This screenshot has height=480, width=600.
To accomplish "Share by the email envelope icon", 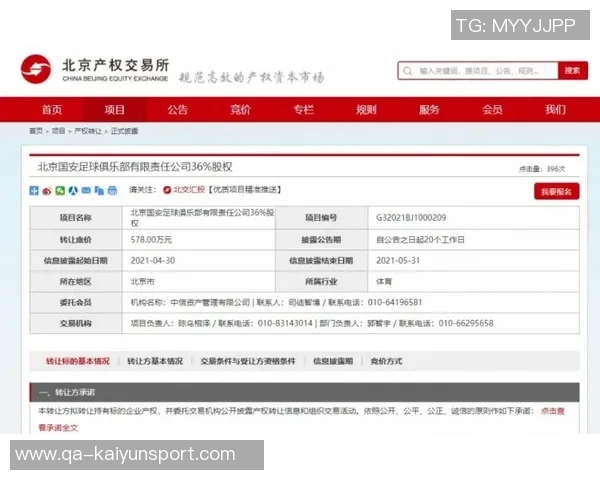I will click(x=86, y=190).
